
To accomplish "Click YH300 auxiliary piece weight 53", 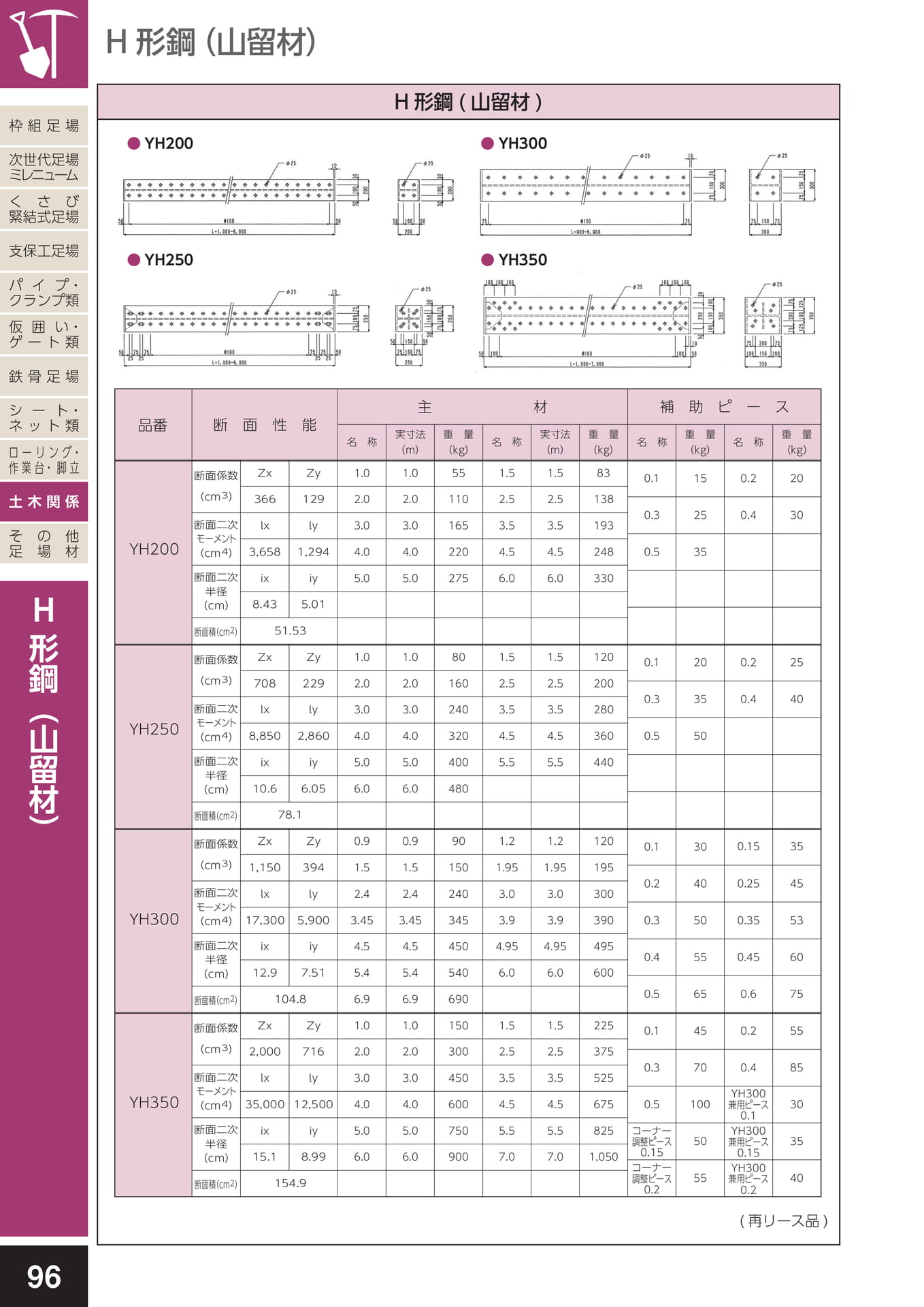I will pos(797,920).
